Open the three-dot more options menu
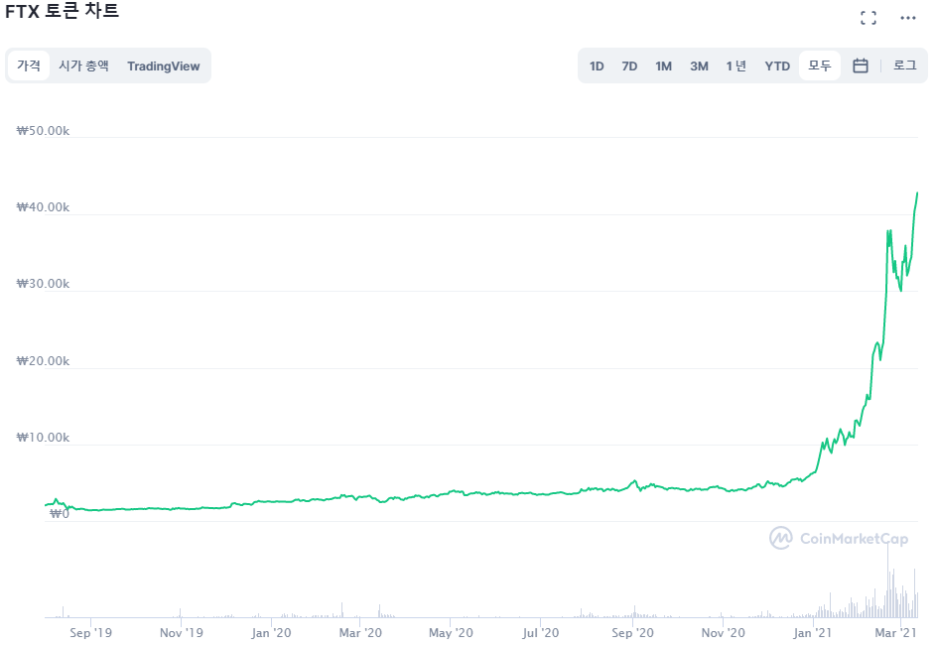Image resolution: width=936 pixels, height=648 pixels. (x=908, y=18)
